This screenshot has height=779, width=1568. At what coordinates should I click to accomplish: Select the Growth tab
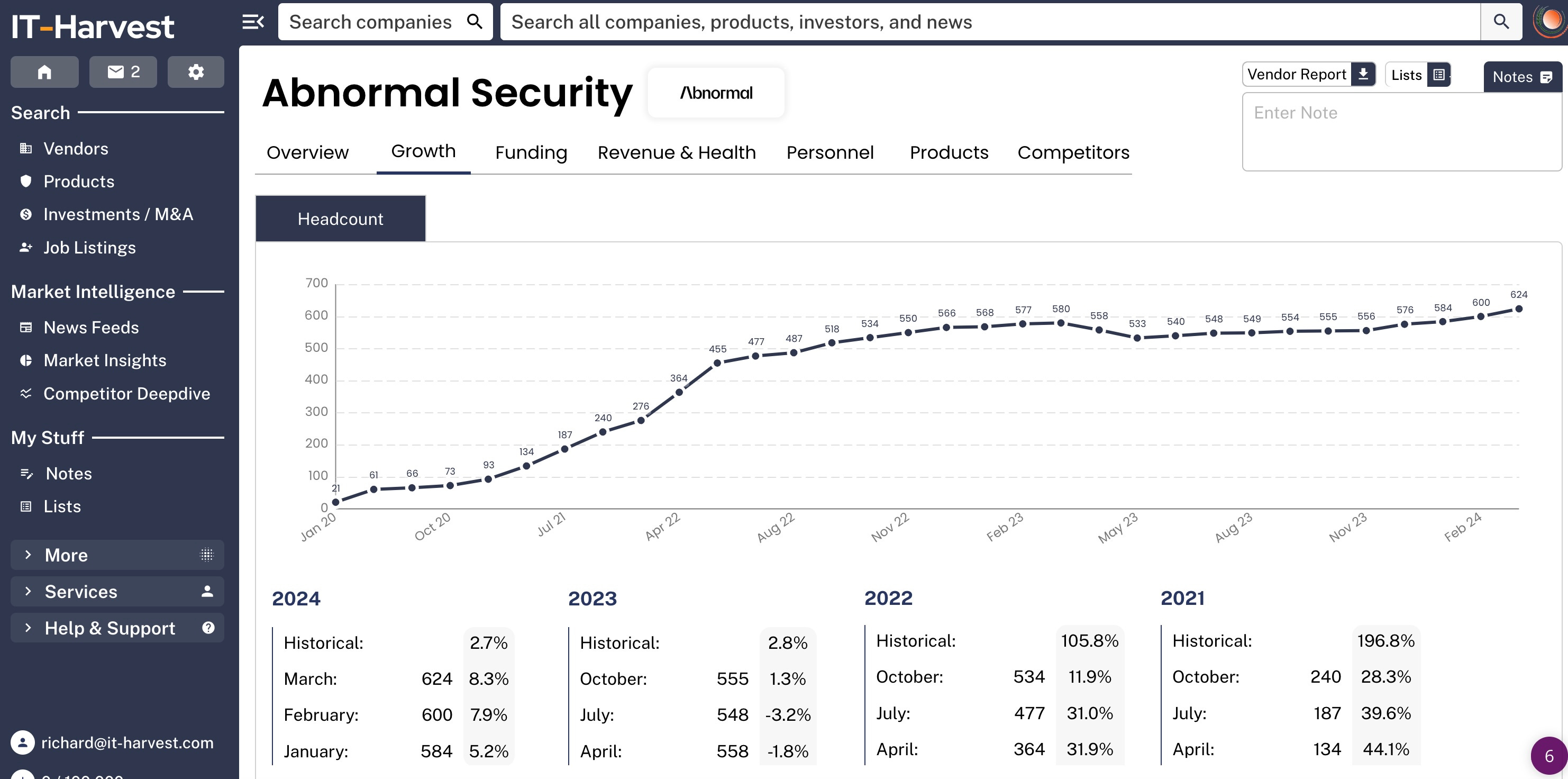coord(423,151)
